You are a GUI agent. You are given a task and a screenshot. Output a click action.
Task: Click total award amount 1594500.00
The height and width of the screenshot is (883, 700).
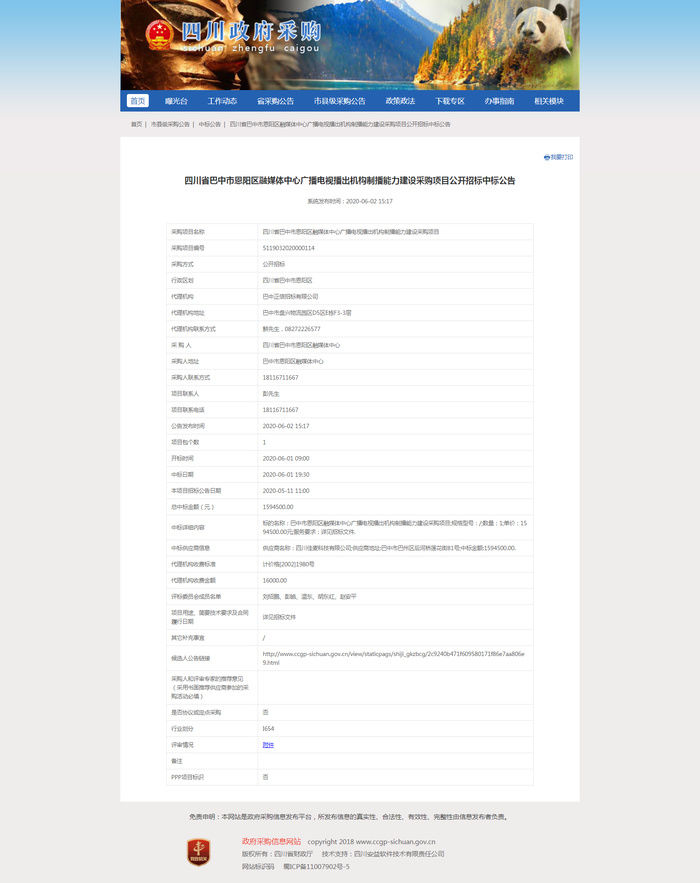278,507
